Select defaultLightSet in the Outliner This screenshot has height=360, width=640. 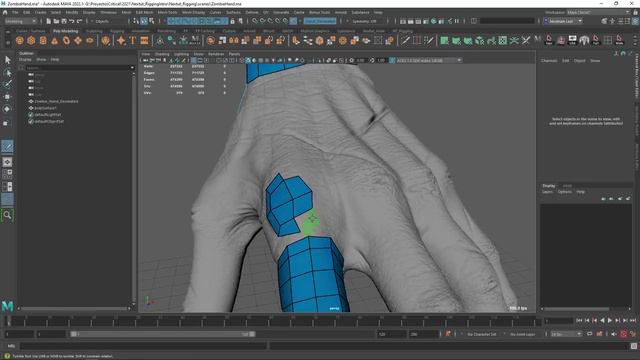pyautogui.click(x=48, y=115)
